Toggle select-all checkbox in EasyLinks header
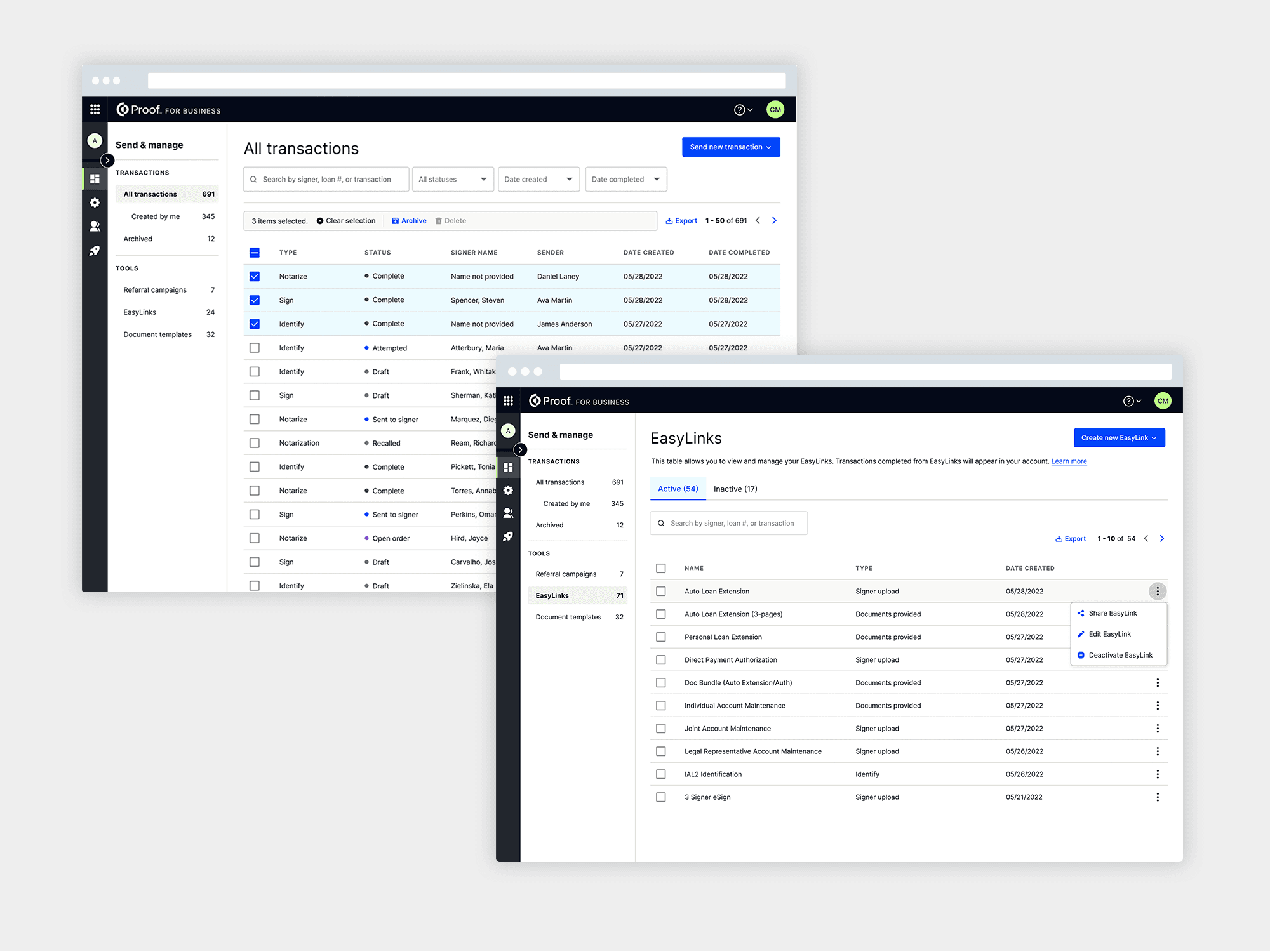 point(661,569)
